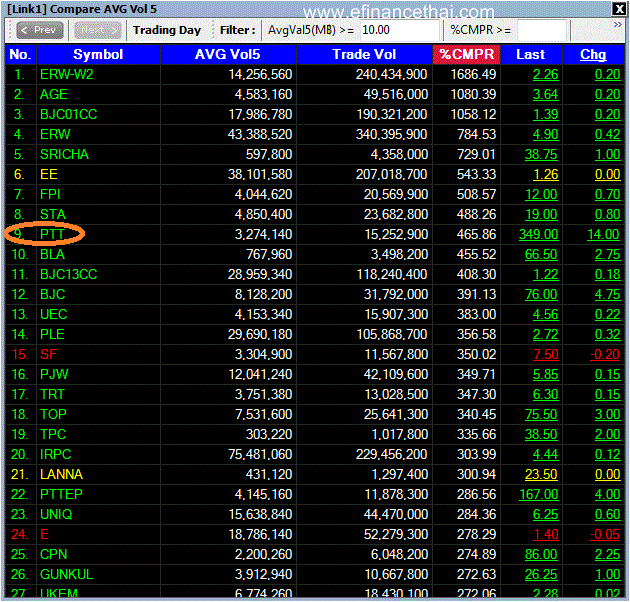Select symbol FPI
Viewport: 630px width, 602px height.
click(x=50, y=195)
